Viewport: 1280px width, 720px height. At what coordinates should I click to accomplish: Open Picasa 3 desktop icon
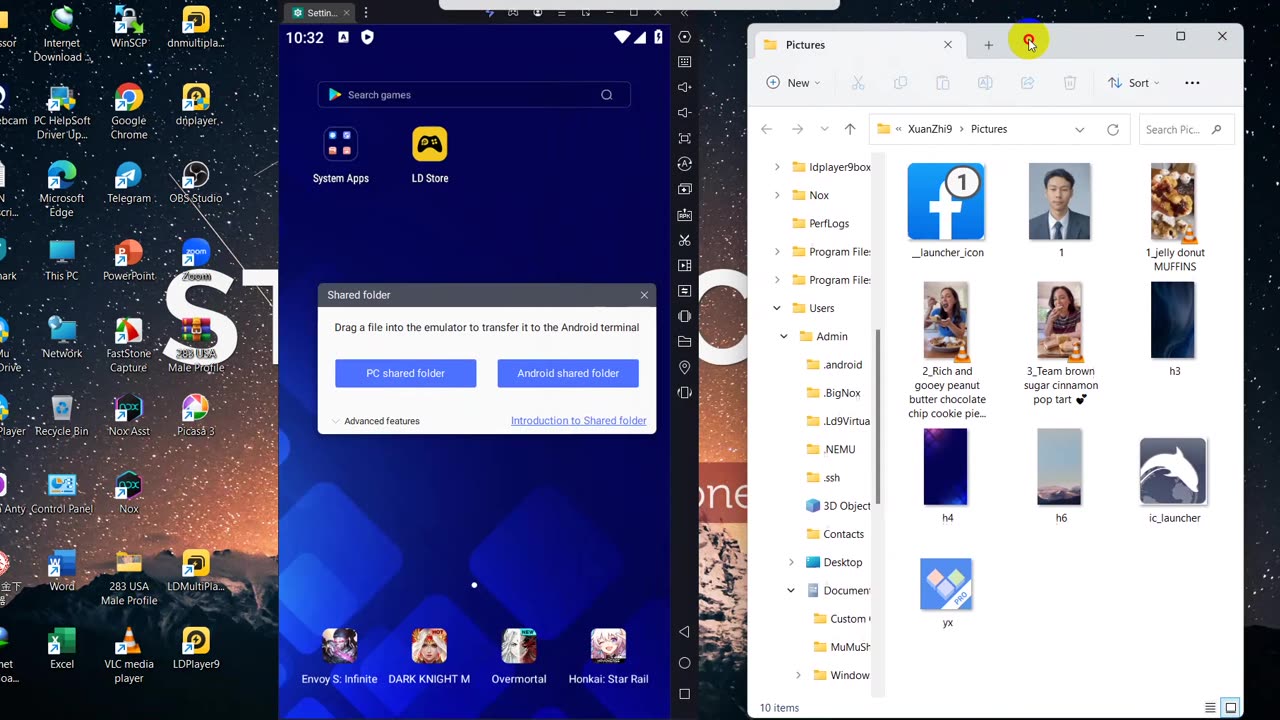point(196,415)
